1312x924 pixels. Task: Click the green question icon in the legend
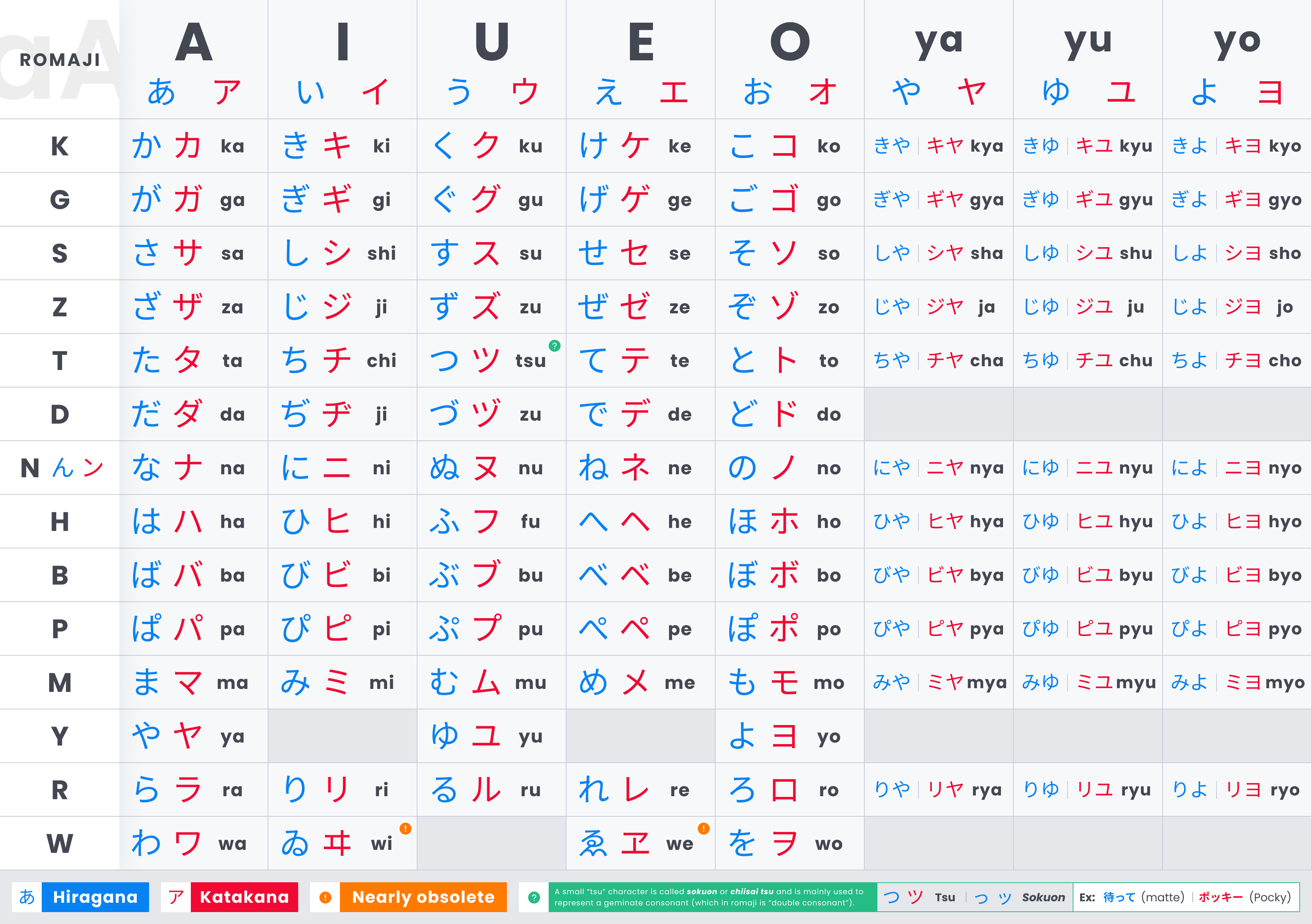534,897
